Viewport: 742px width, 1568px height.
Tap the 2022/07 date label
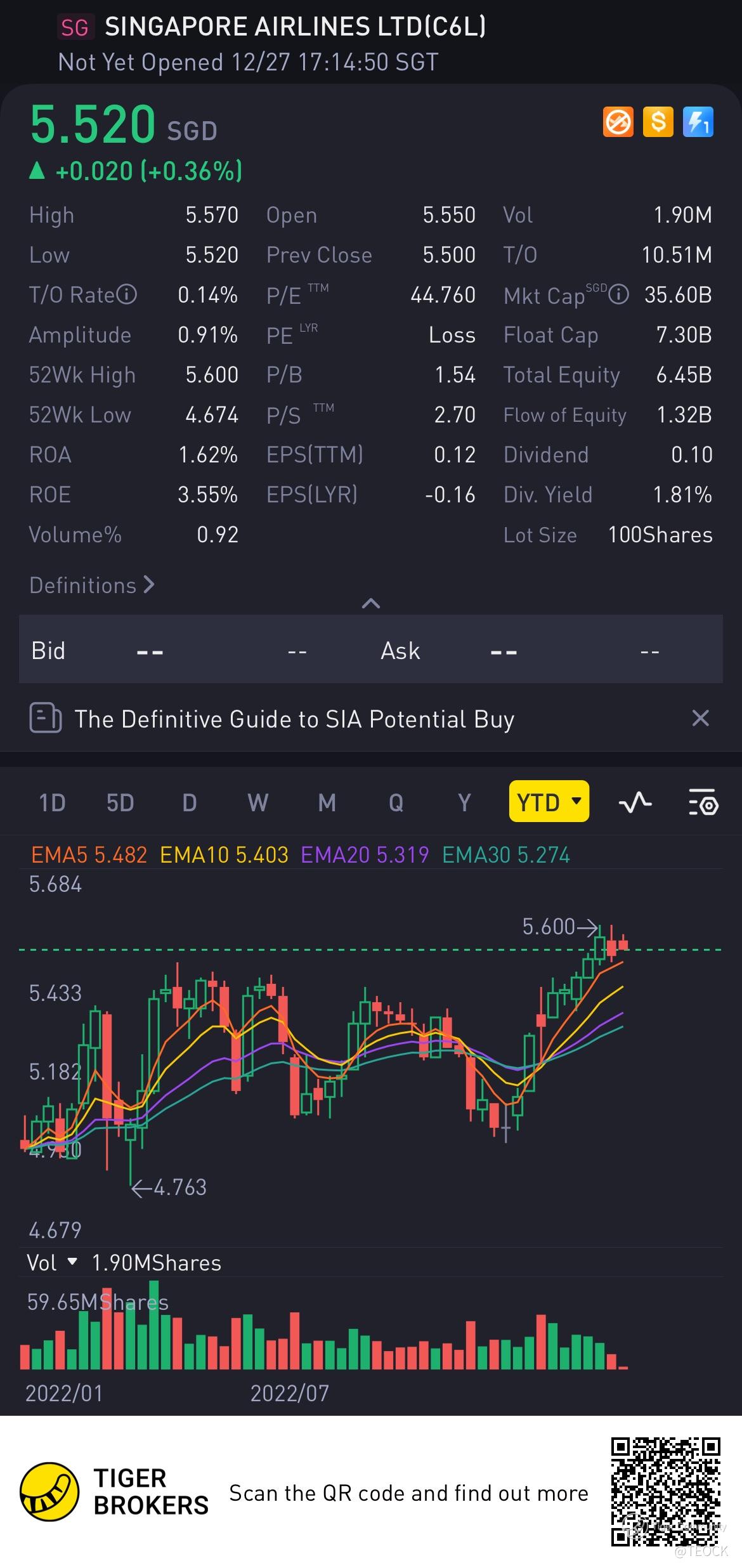(289, 1393)
